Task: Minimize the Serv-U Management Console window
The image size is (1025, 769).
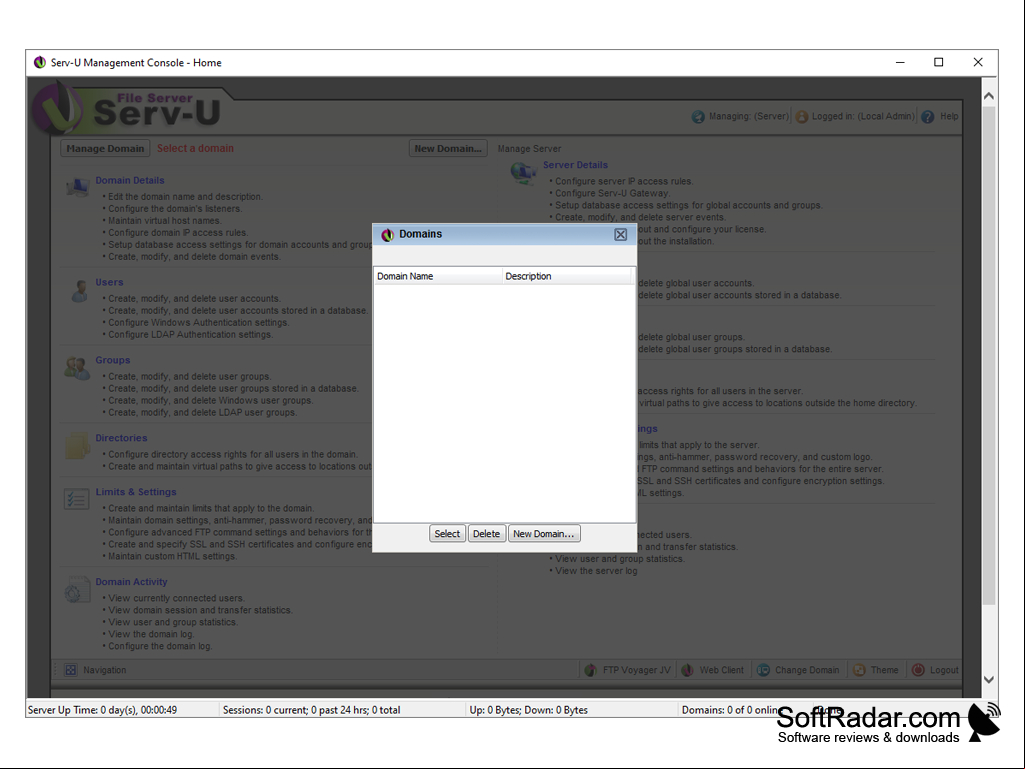Action: (900, 63)
